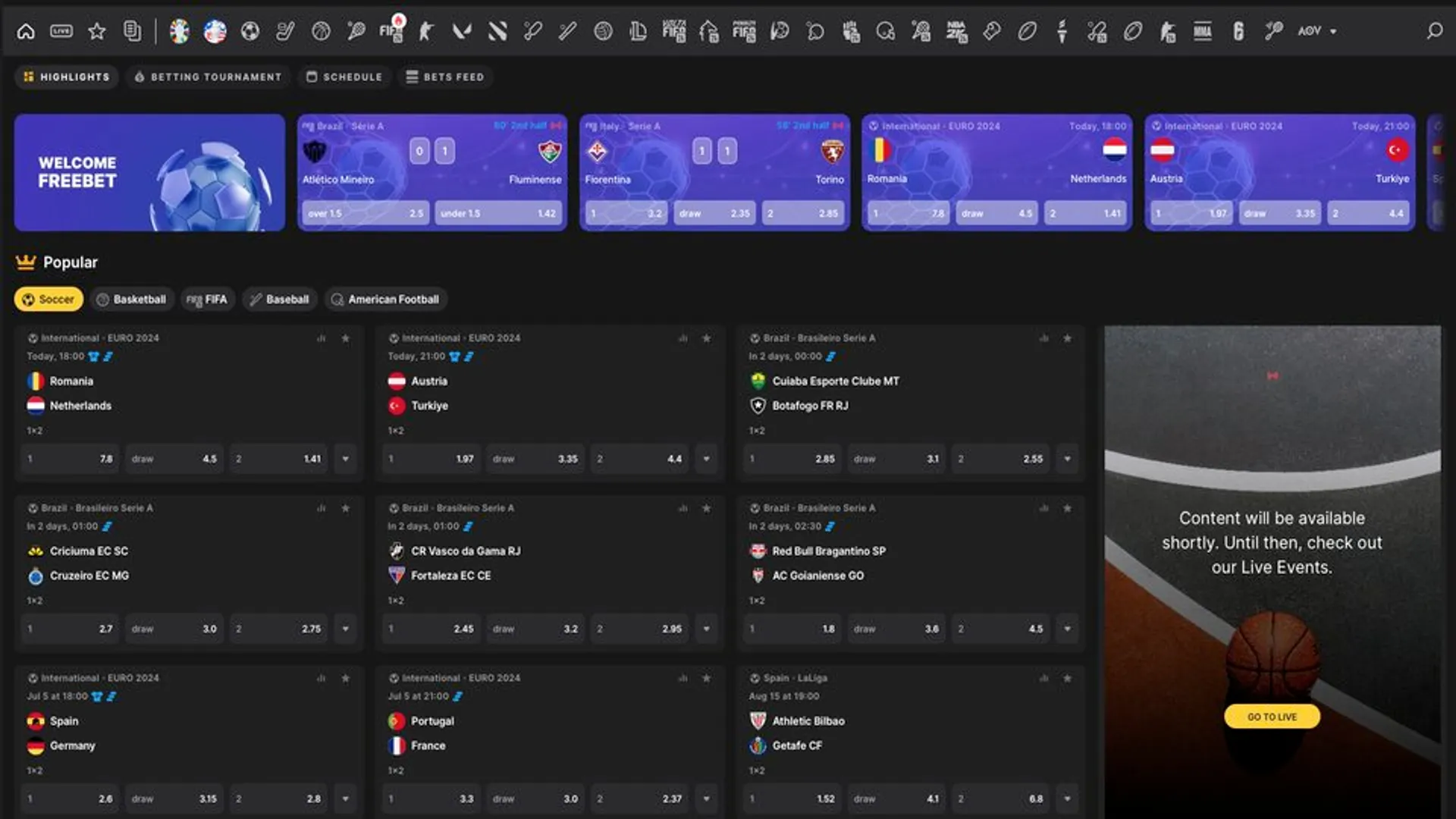Viewport: 1456px width, 819px height.
Task: Open the bet slip documents icon
Action: pyautogui.click(x=133, y=31)
